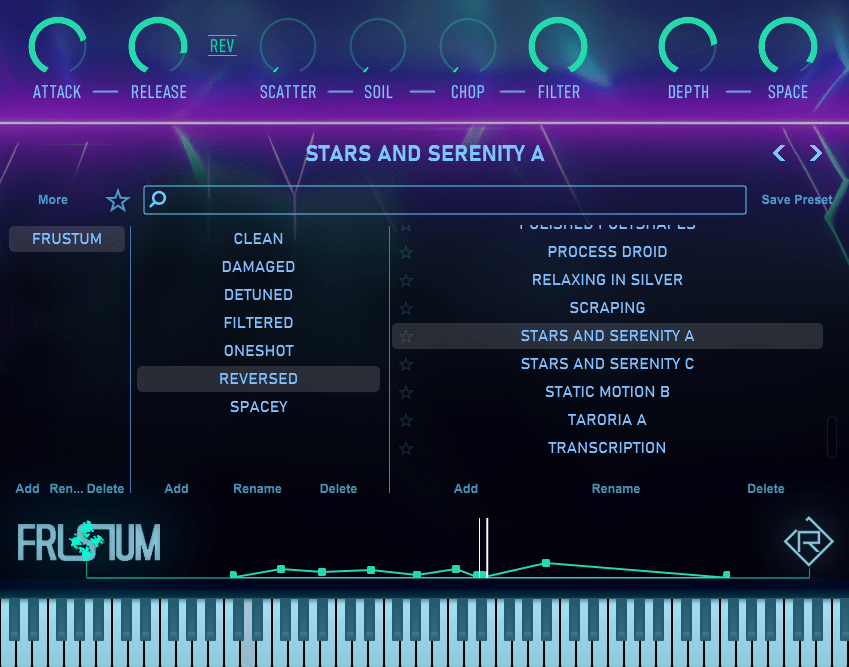Viewport: 849px width, 667px height.
Task: Click Add under the preset list
Action: (x=466, y=489)
